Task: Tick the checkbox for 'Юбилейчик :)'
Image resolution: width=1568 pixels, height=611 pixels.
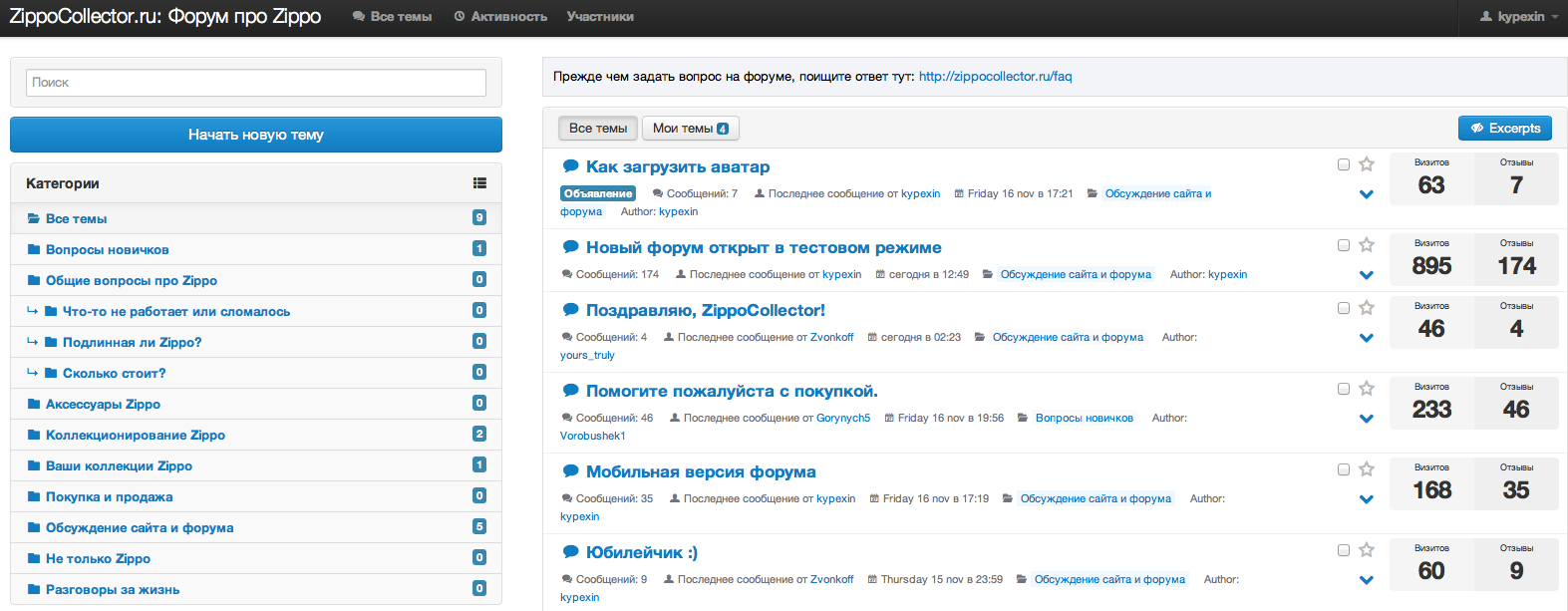Action: [x=1344, y=550]
